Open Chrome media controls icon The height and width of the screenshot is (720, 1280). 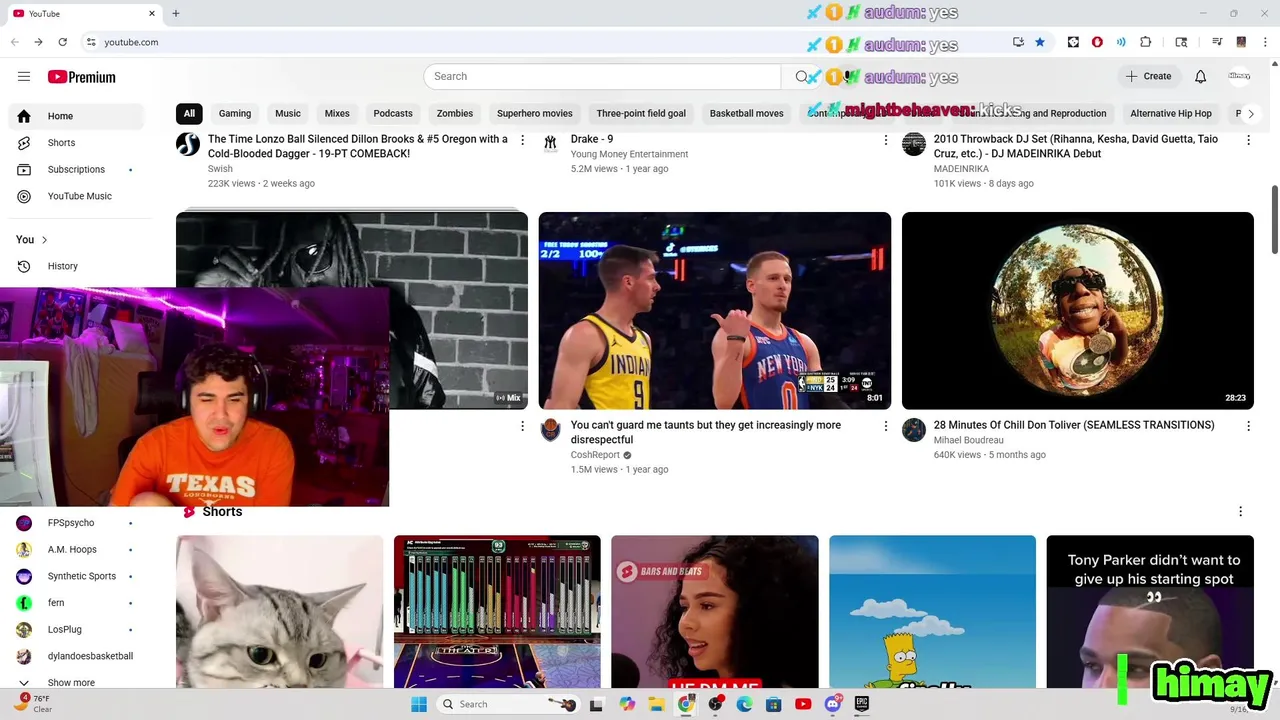point(1217,42)
